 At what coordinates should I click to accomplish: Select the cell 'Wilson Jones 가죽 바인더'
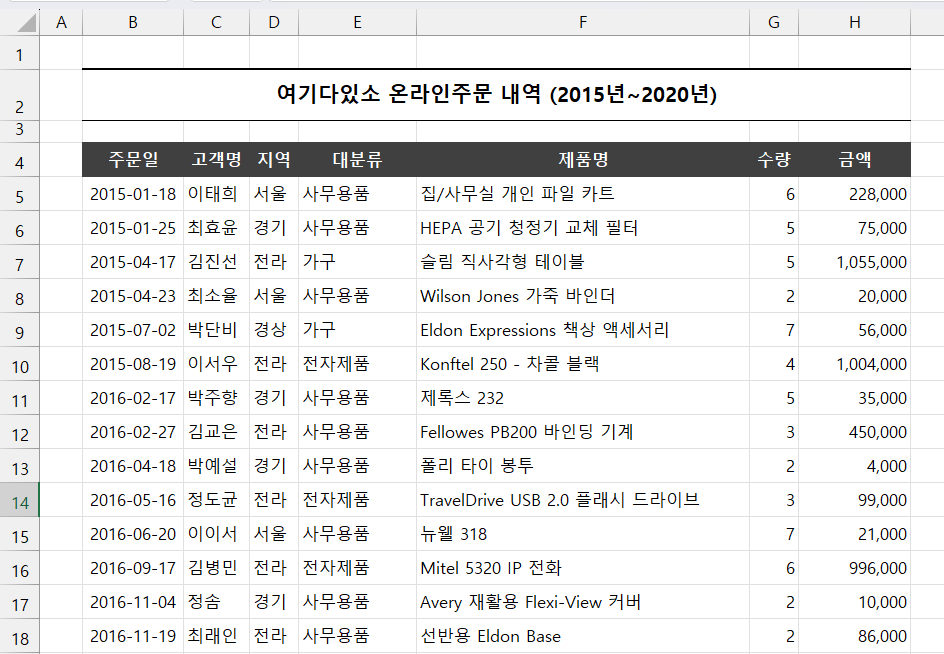(583, 296)
